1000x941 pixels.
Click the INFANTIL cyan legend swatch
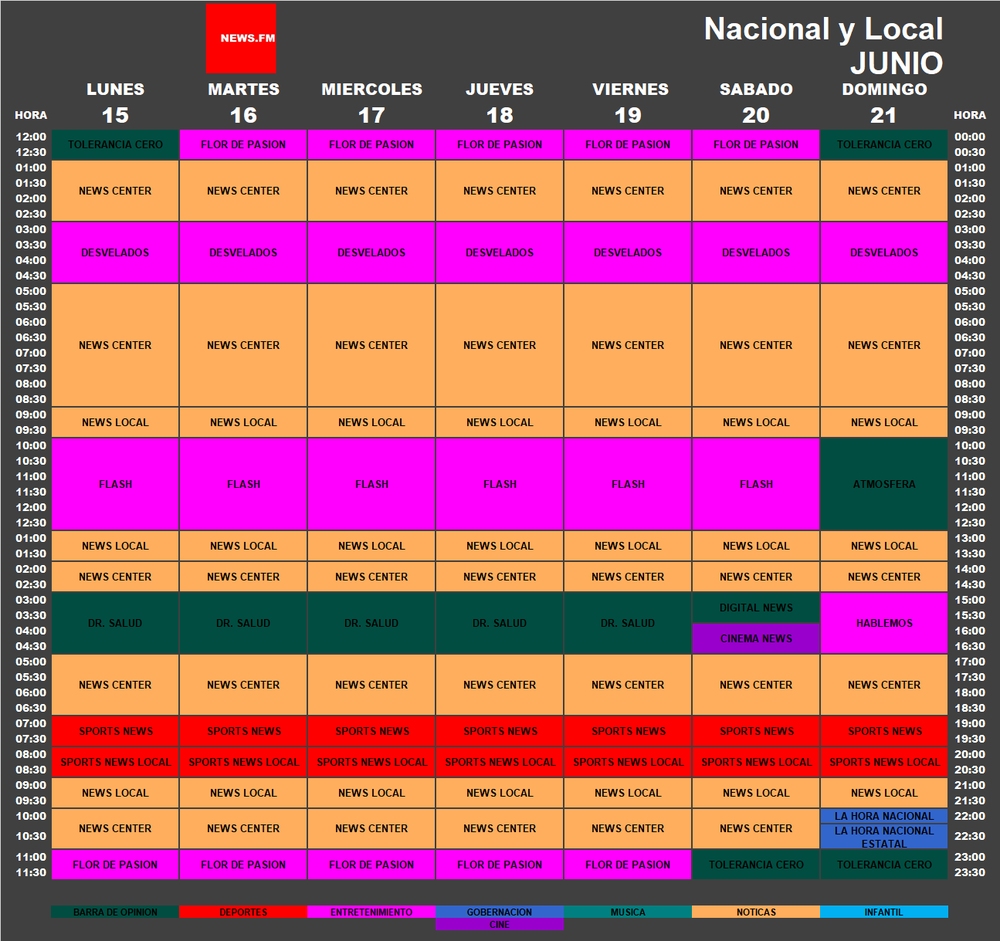883,911
